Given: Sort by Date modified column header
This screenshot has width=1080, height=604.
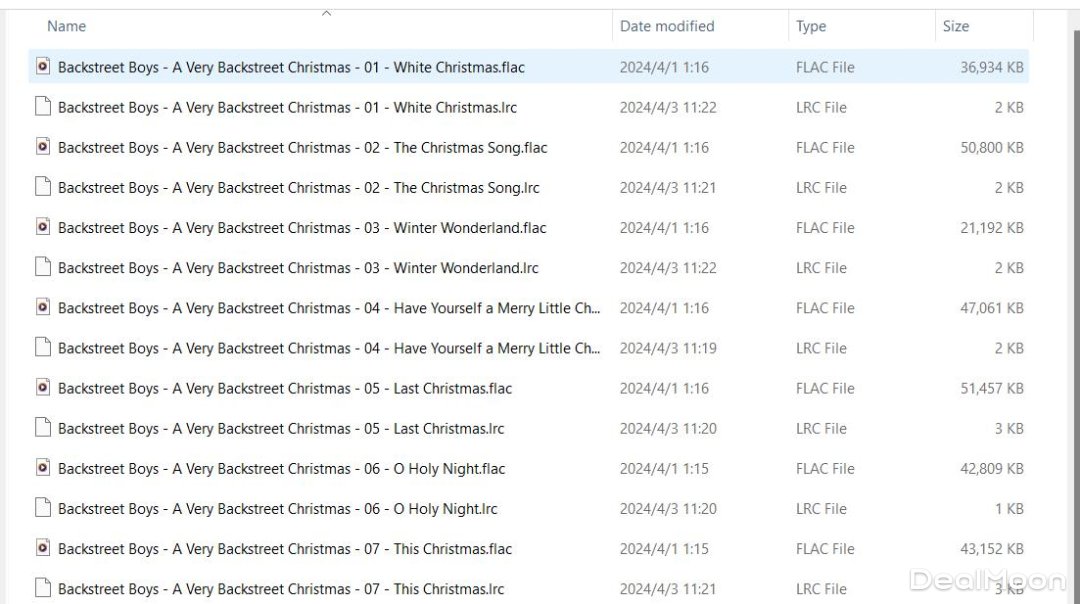Looking at the screenshot, I should tap(667, 26).
